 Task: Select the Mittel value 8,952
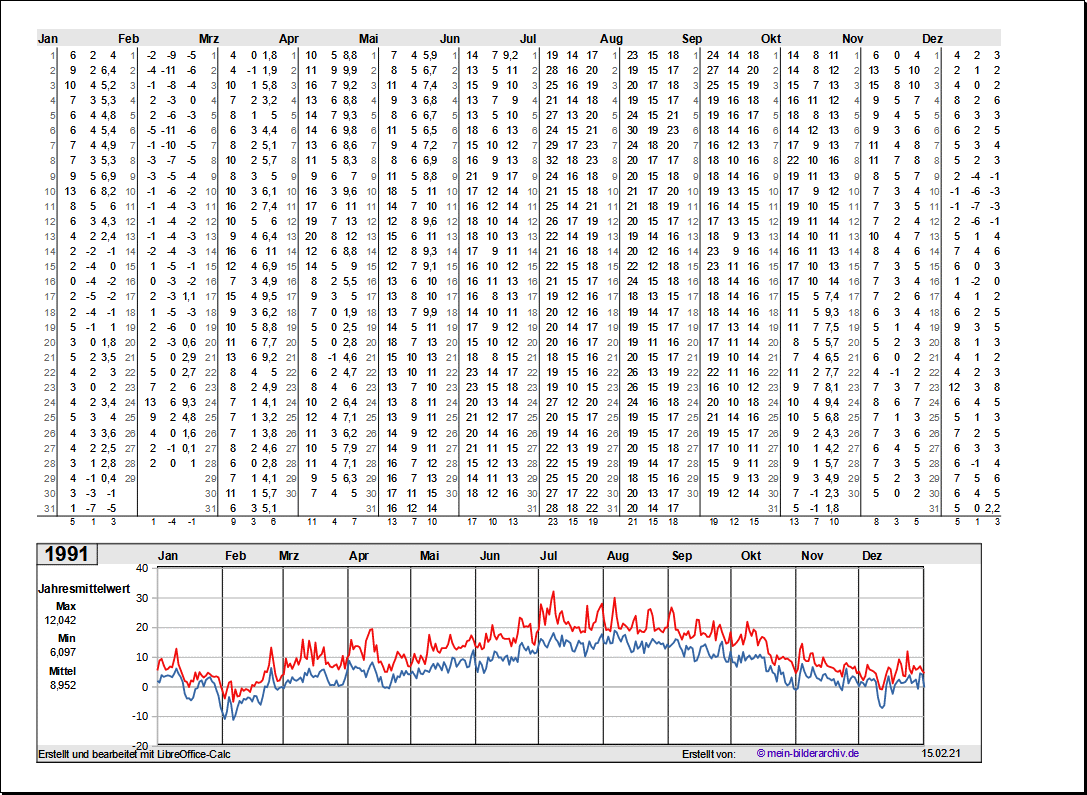click(x=62, y=685)
